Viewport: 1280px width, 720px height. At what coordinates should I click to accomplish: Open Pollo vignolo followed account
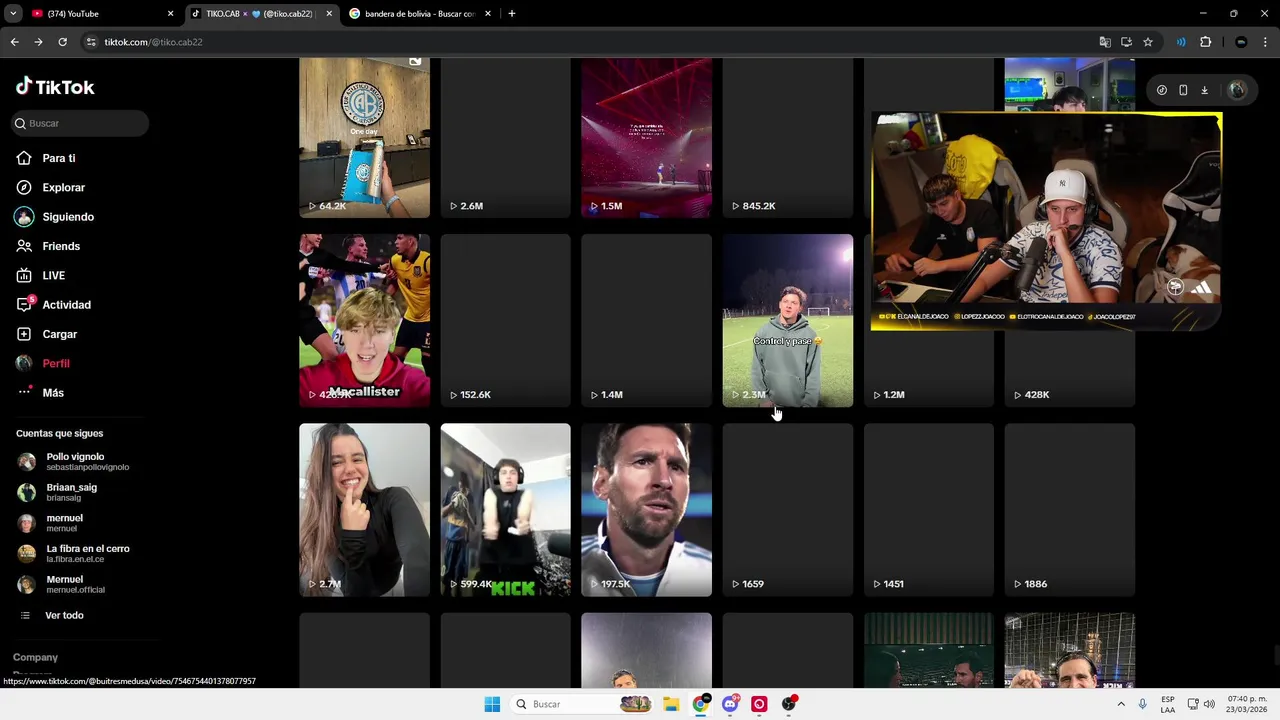tap(74, 461)
